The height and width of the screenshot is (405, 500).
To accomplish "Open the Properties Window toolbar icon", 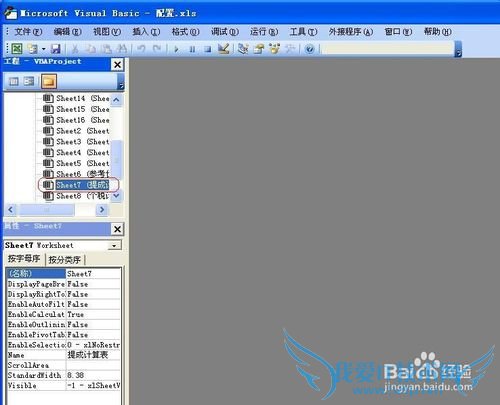I will click(x=259, y=49).
